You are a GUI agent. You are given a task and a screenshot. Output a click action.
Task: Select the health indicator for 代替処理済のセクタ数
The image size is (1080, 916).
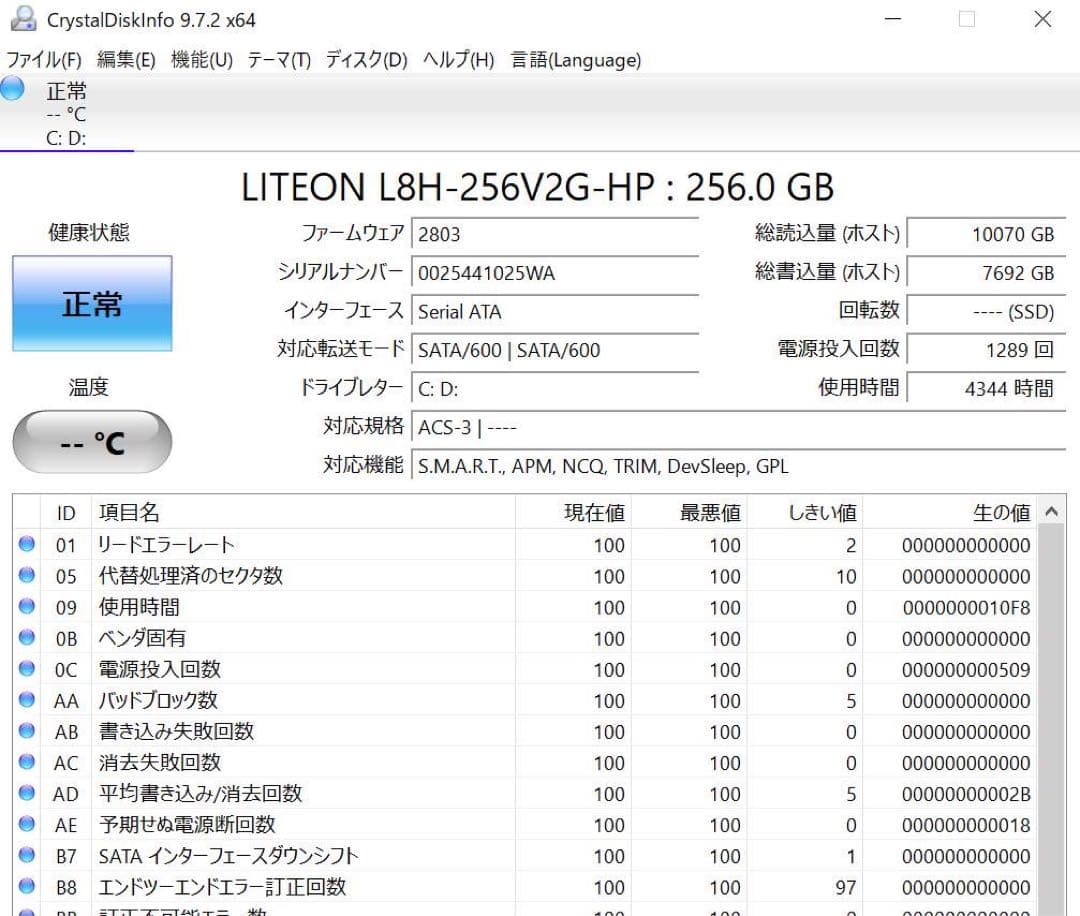[x=28, y=576]
